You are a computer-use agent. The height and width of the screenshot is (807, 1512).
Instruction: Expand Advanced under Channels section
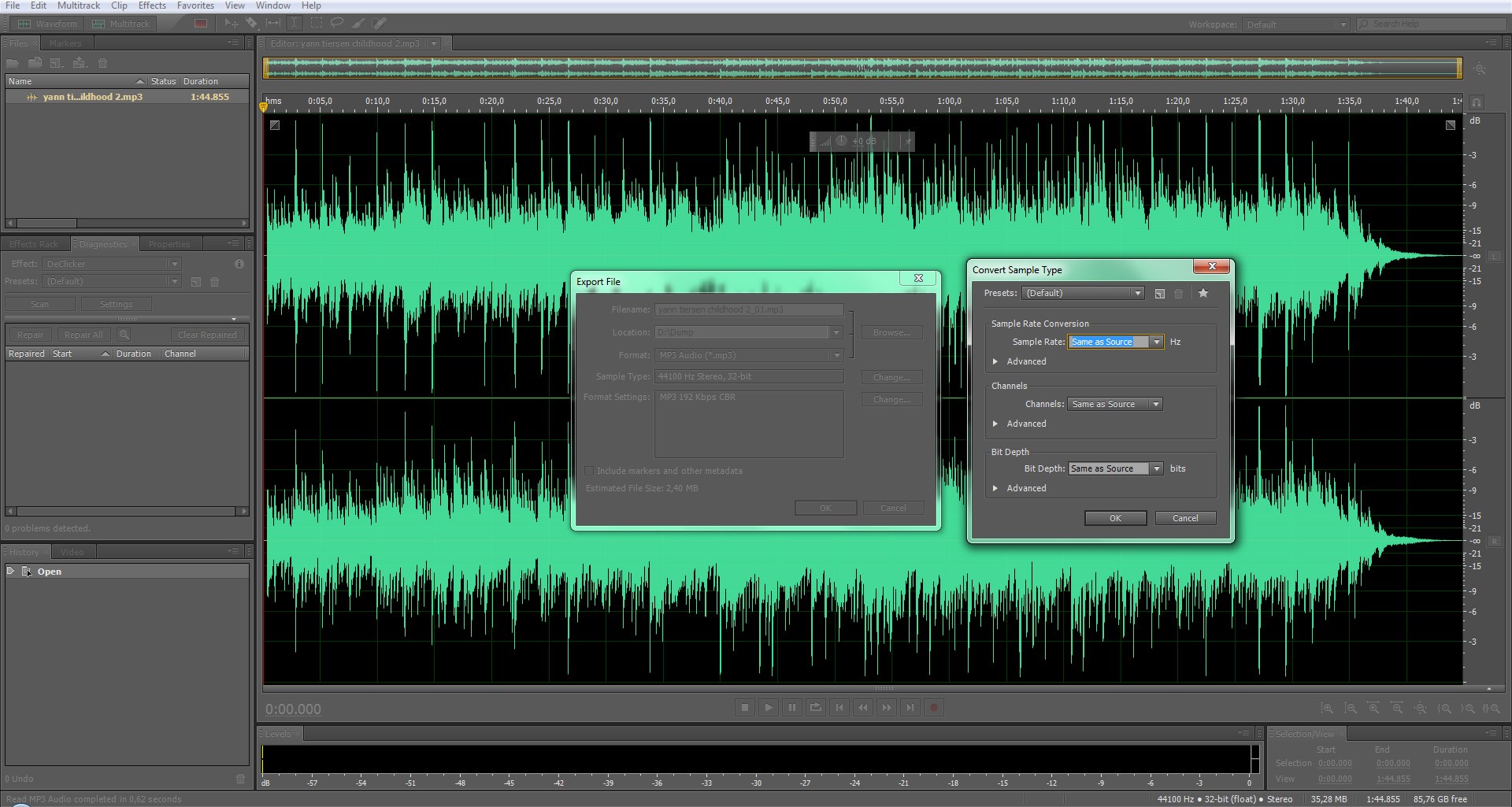pos(996,424)
